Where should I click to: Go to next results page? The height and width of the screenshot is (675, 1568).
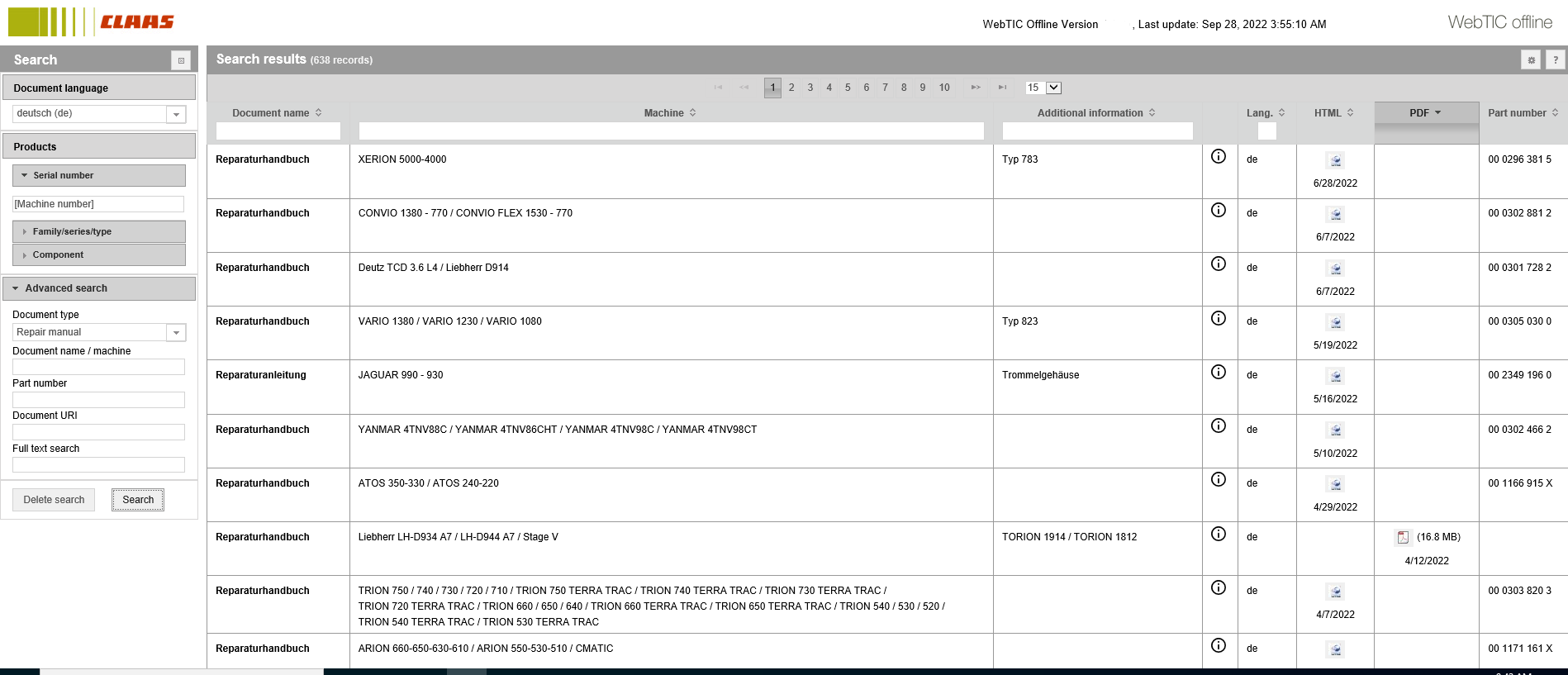pyautogui.click(x=976, y=88)
